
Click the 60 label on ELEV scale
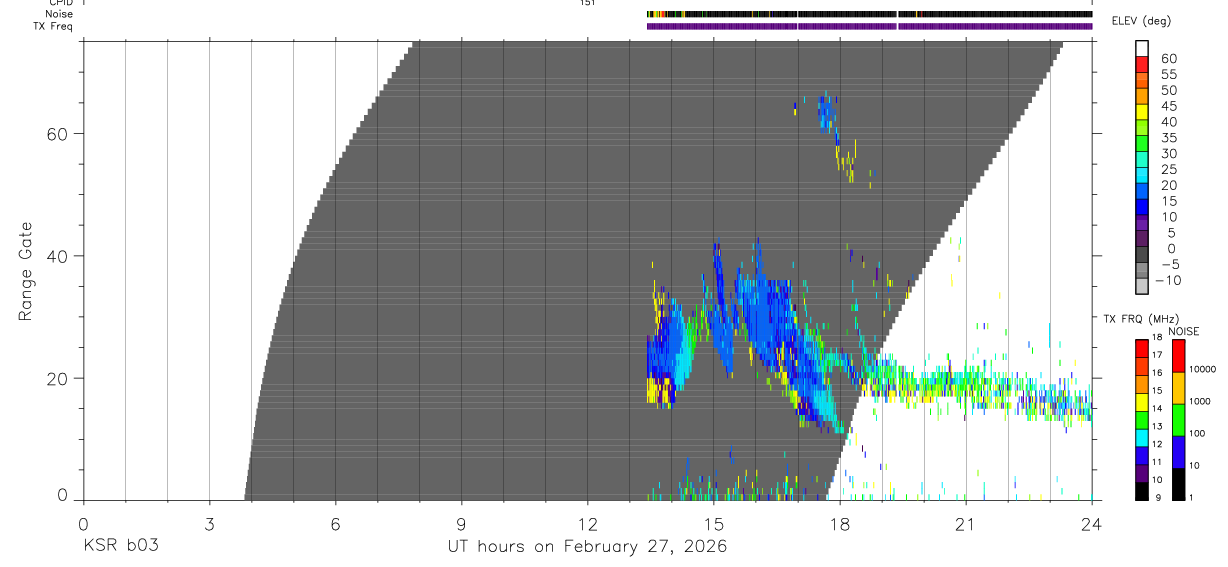1168,59
